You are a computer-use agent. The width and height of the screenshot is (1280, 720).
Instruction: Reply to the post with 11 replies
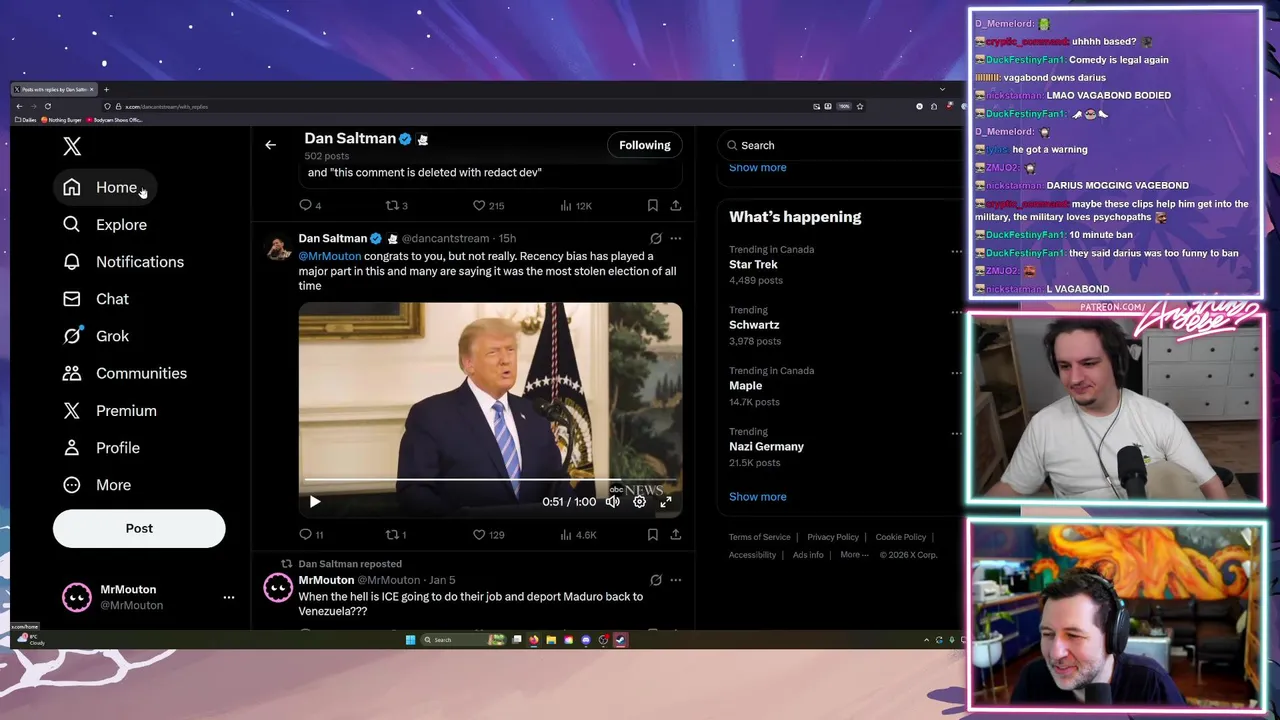point(311,535)
